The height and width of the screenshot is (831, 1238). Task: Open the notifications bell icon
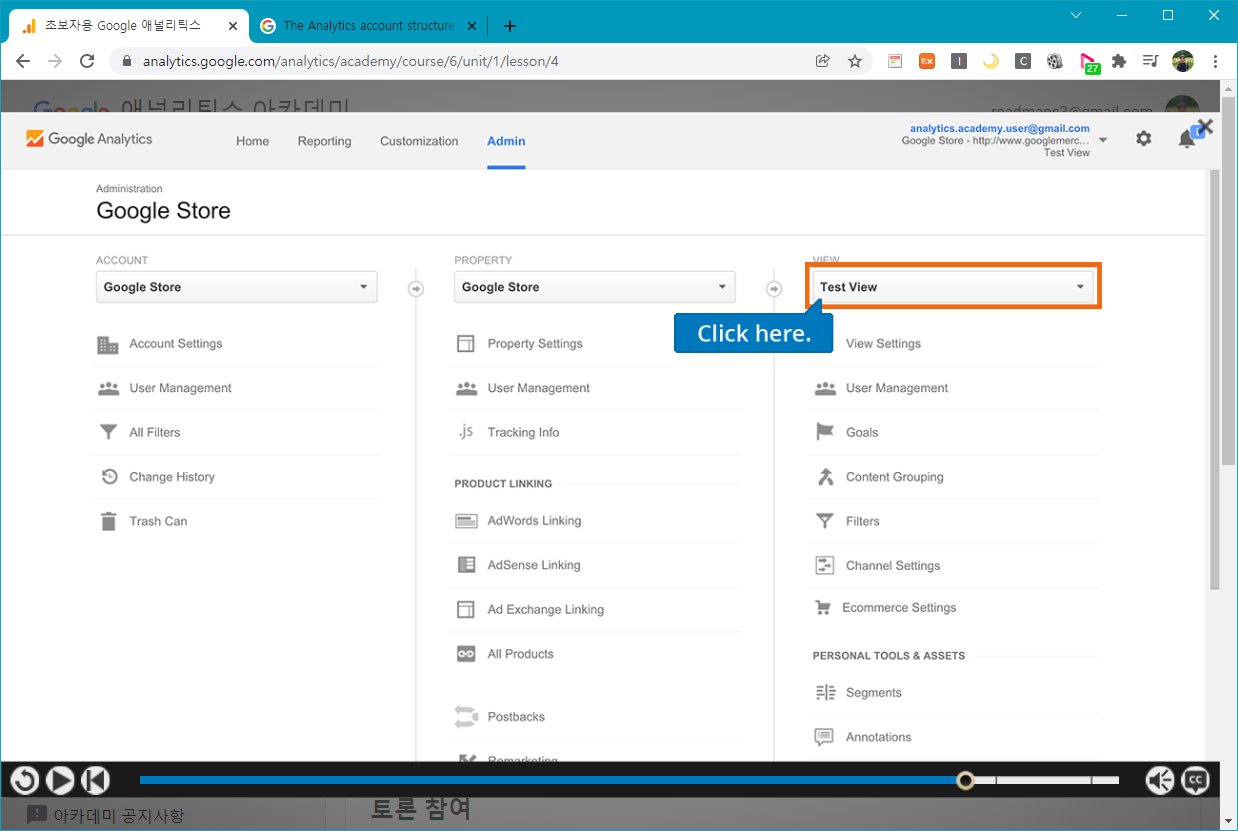[1187, 140]
